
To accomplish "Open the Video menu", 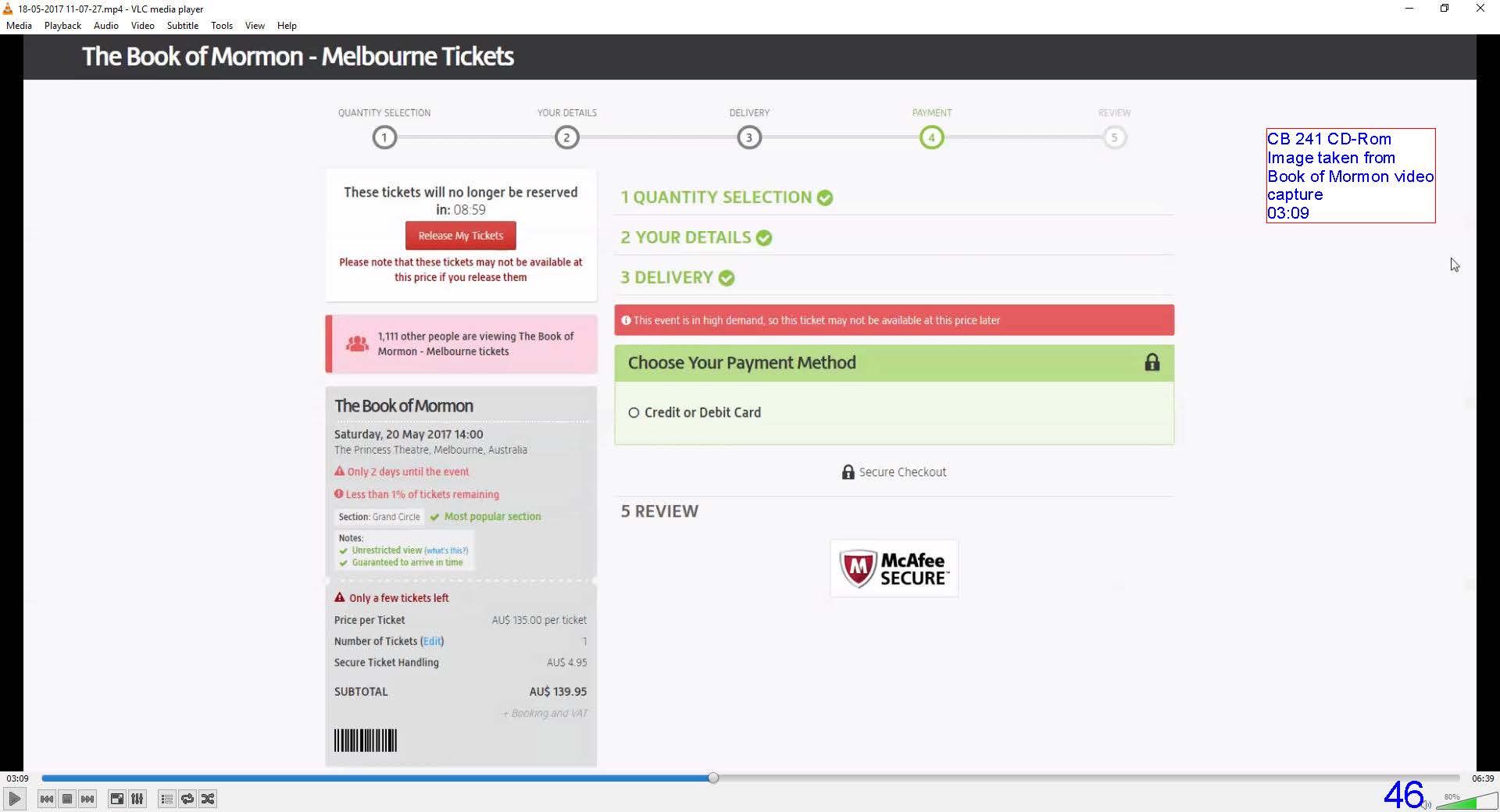I will (x=142, y=25).
